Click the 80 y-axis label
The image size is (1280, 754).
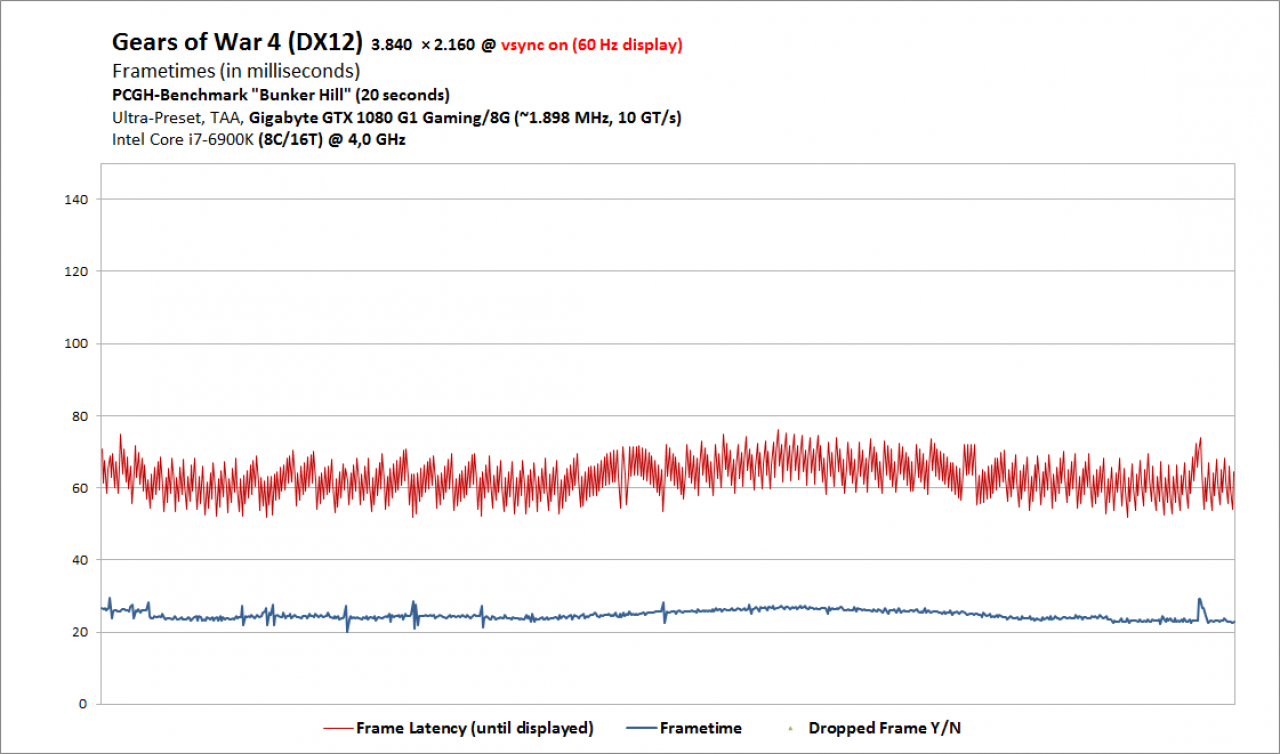(x=80, y=416)
